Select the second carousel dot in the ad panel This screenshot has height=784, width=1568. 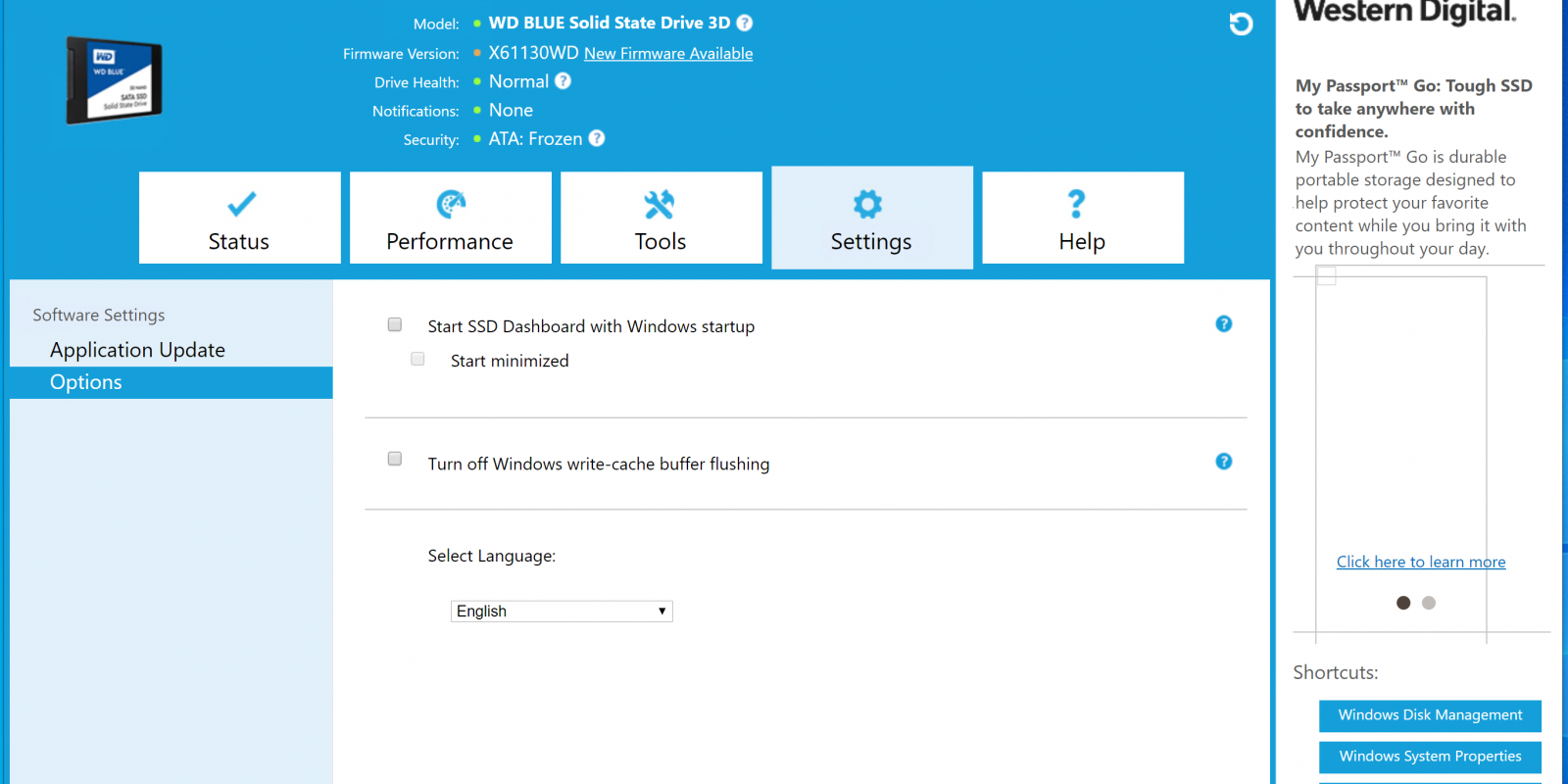[1429, 603]
